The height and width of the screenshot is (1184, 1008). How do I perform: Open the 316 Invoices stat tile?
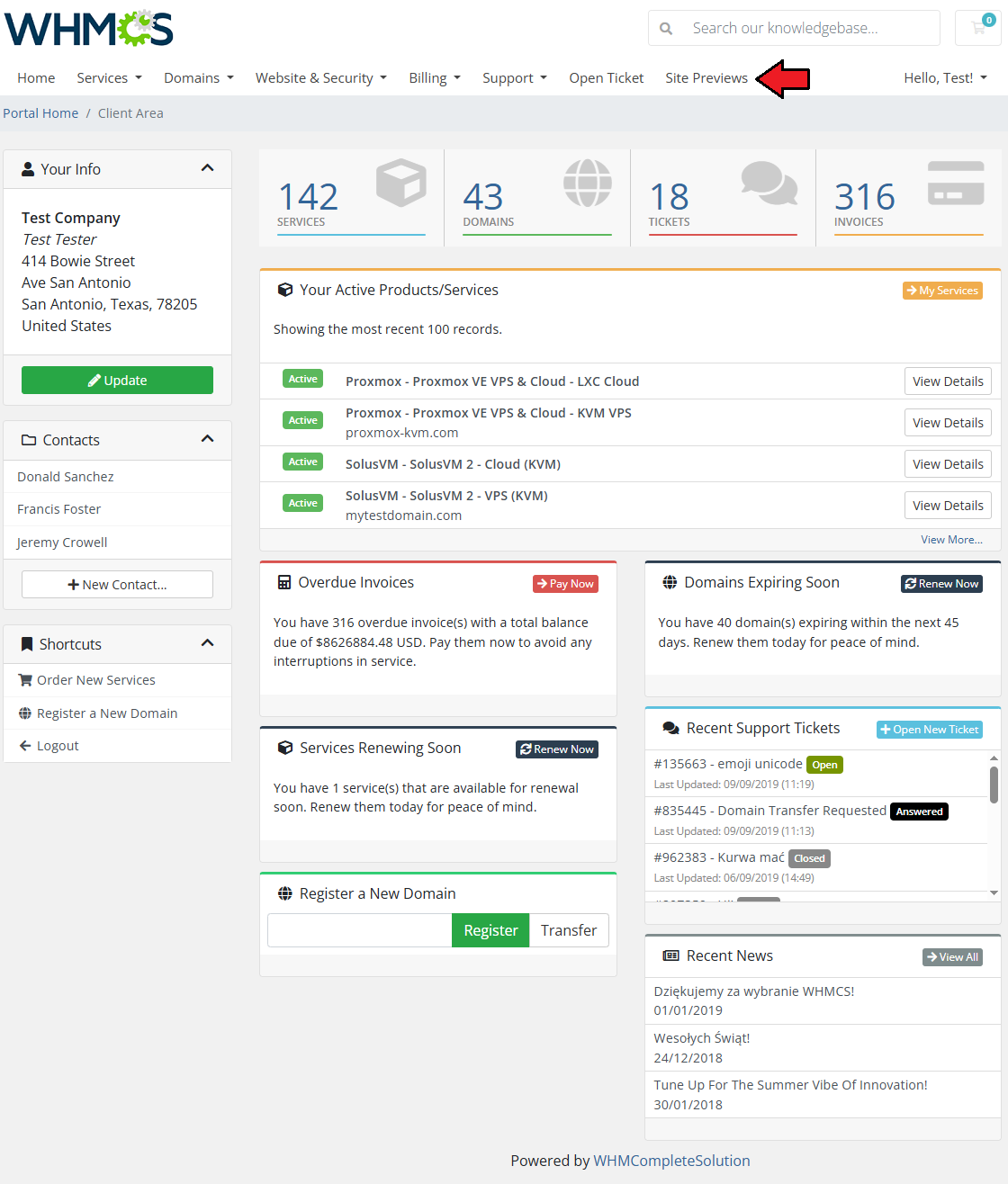click(x=908, y=198)
